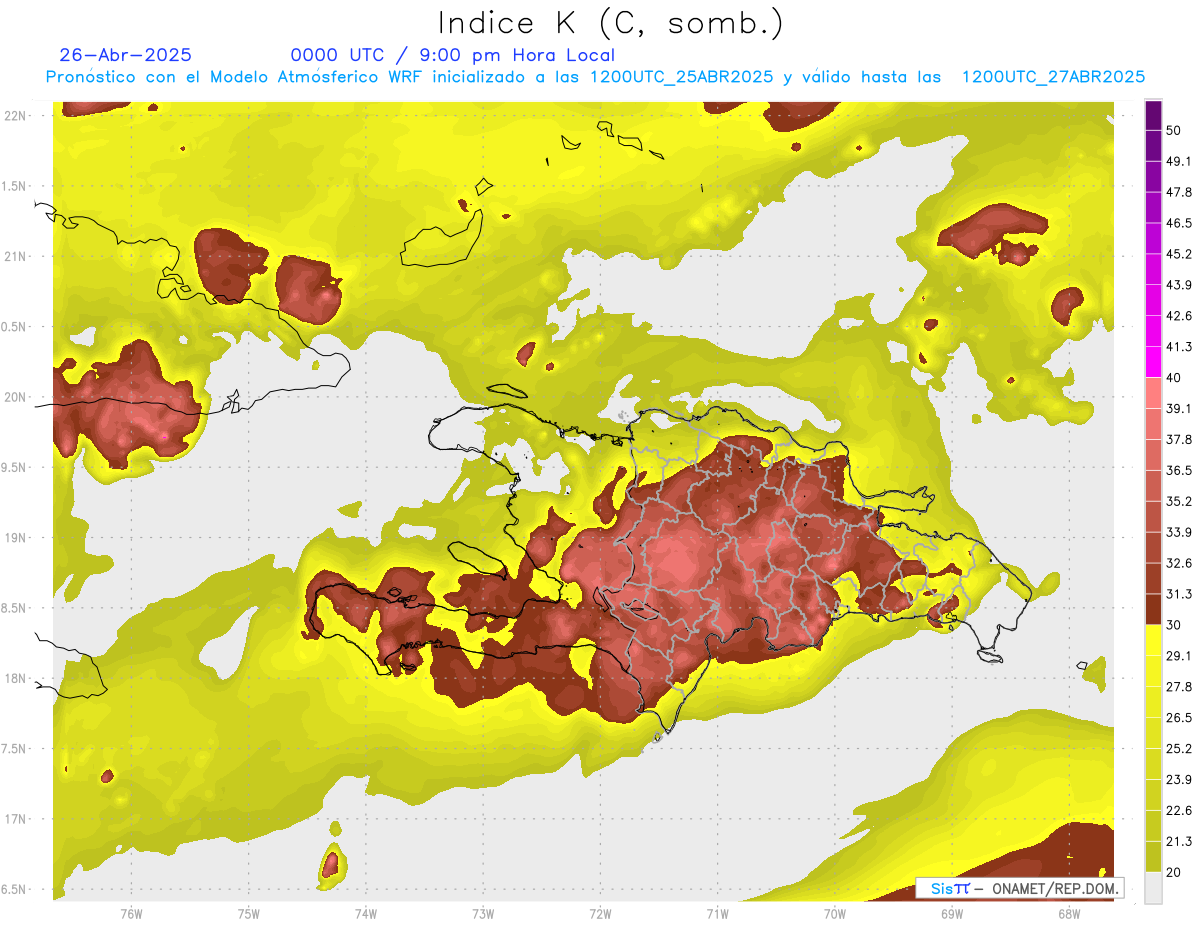Click the "1200UTC_25ABR2025" initialization time

[x=681, y=77]
